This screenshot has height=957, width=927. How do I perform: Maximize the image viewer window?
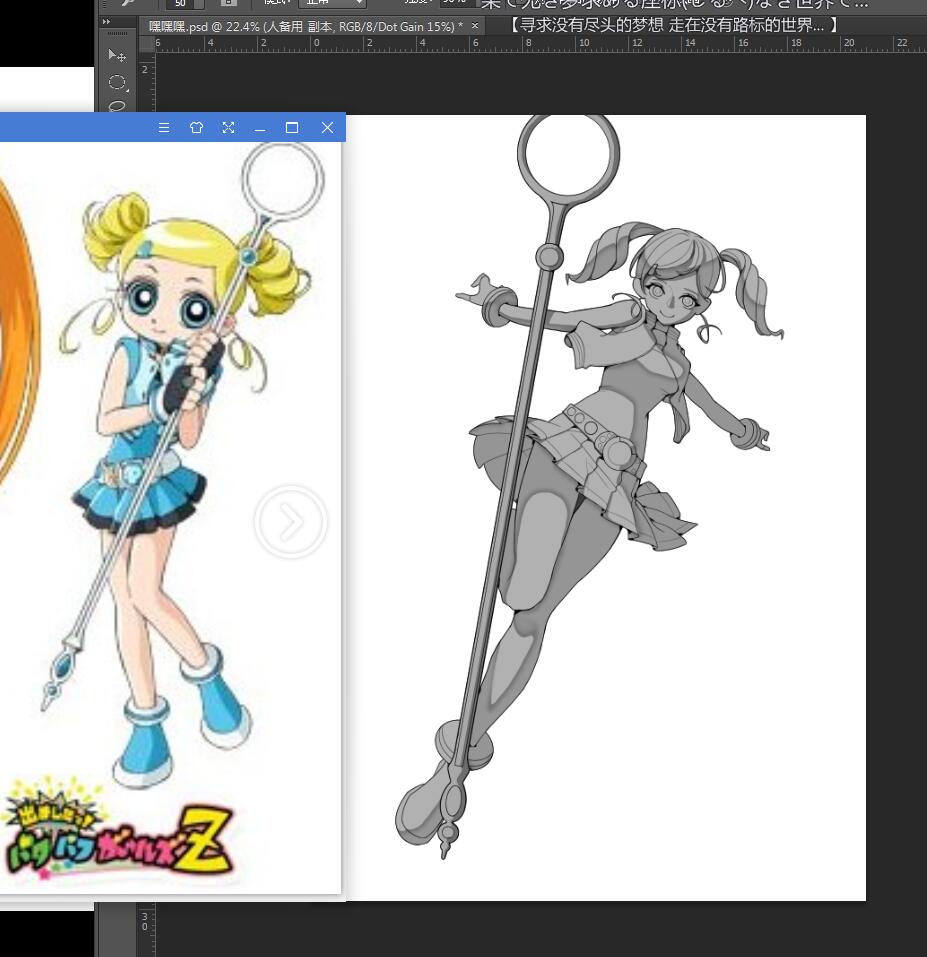pyautogui.click(x=292, y=128)
